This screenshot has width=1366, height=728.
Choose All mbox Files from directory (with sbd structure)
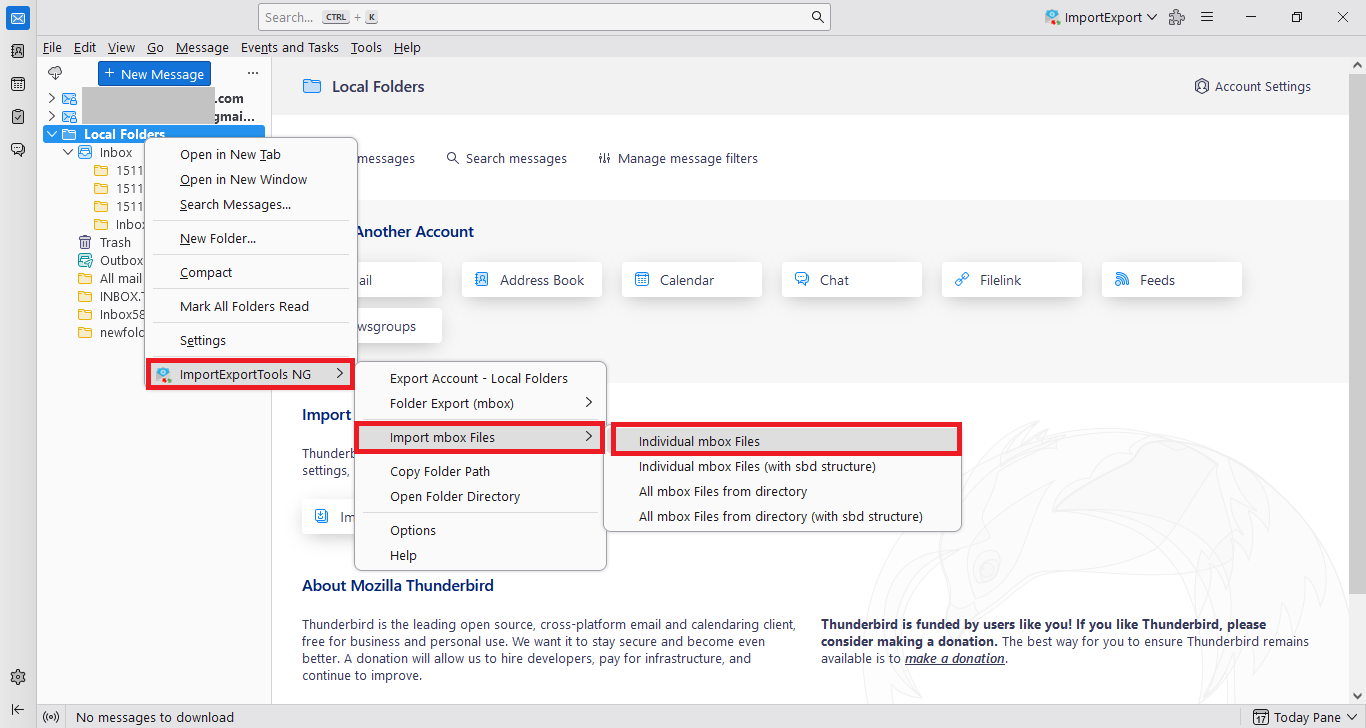coord(783,516)
